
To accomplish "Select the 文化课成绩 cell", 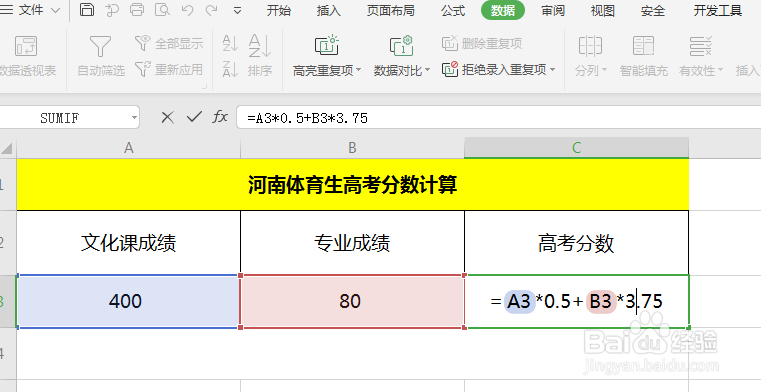I will pos(129,243).
